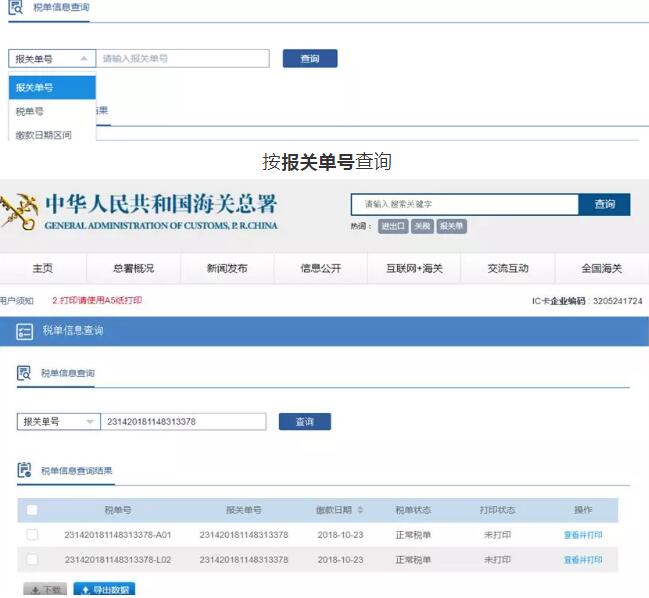Image resolution: width=649 pixels, height=598 pixels.
Task: Collapse the open 报关单号 dropdown at top
Action: (52, 59)
